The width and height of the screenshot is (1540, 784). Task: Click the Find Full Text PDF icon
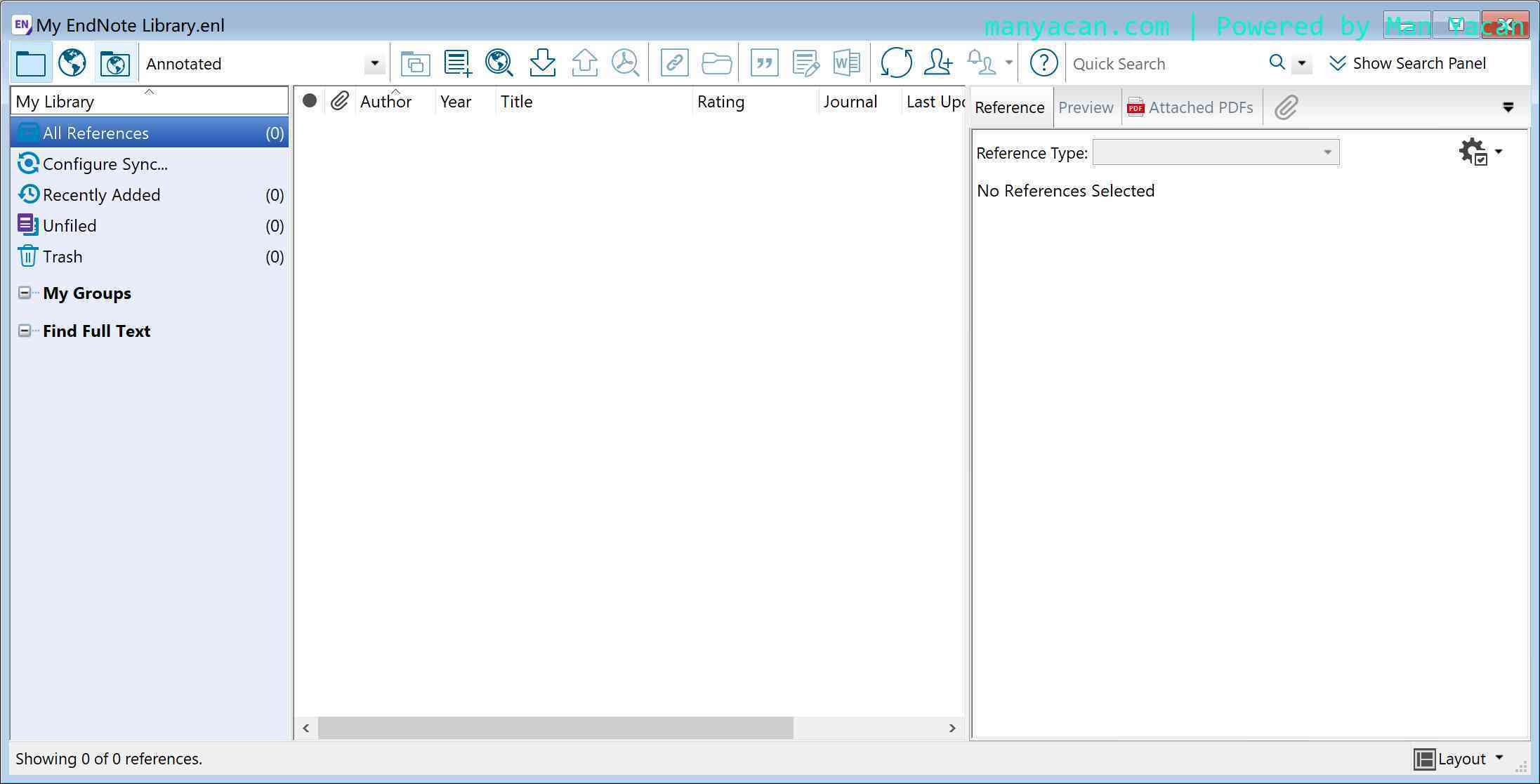[x=625, y=63]
